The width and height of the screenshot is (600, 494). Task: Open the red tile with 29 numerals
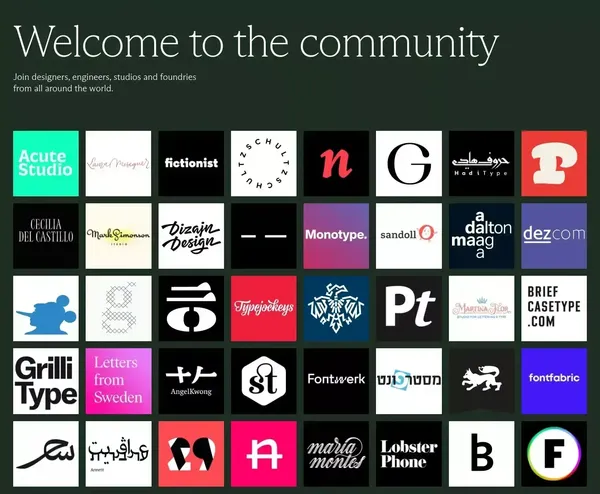tap(191, 454)
